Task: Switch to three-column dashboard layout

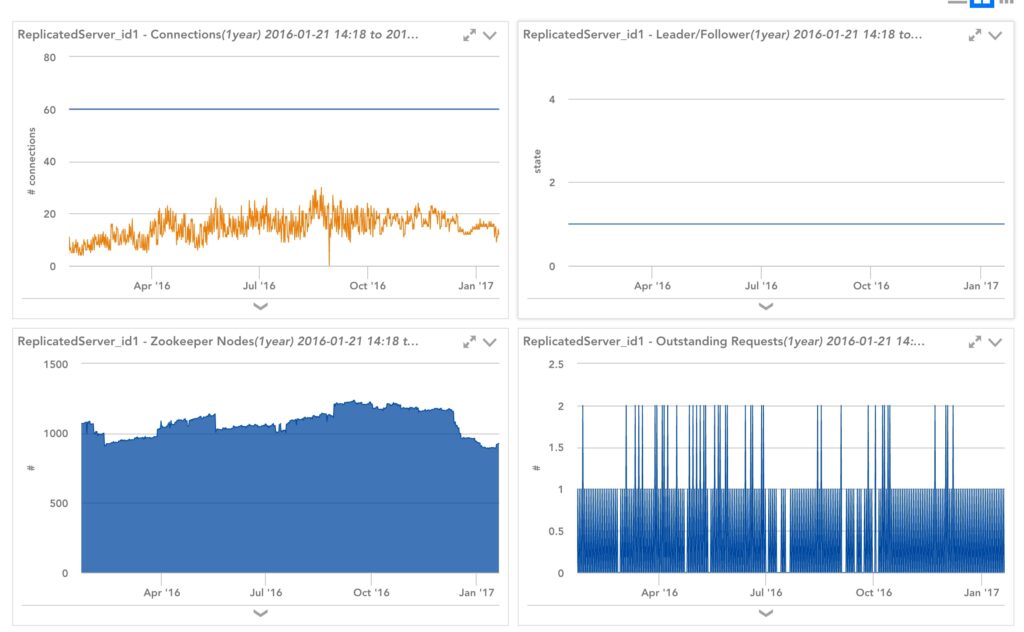Action: click(1005, 3)
